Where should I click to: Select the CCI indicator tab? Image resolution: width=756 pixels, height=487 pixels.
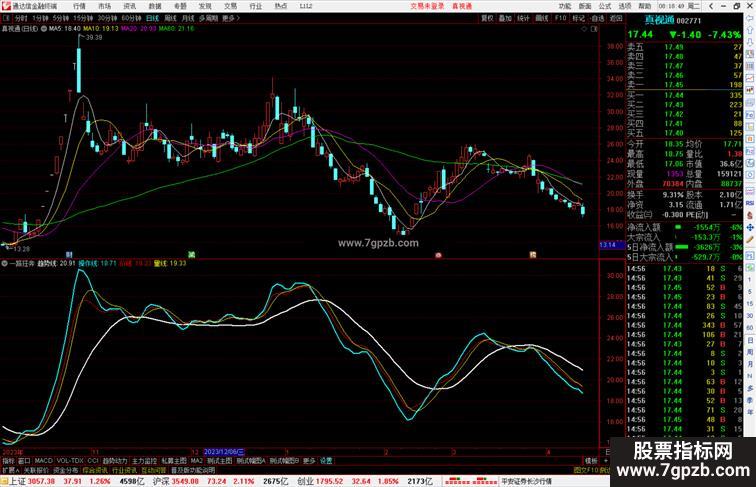[x=93, y=460]
